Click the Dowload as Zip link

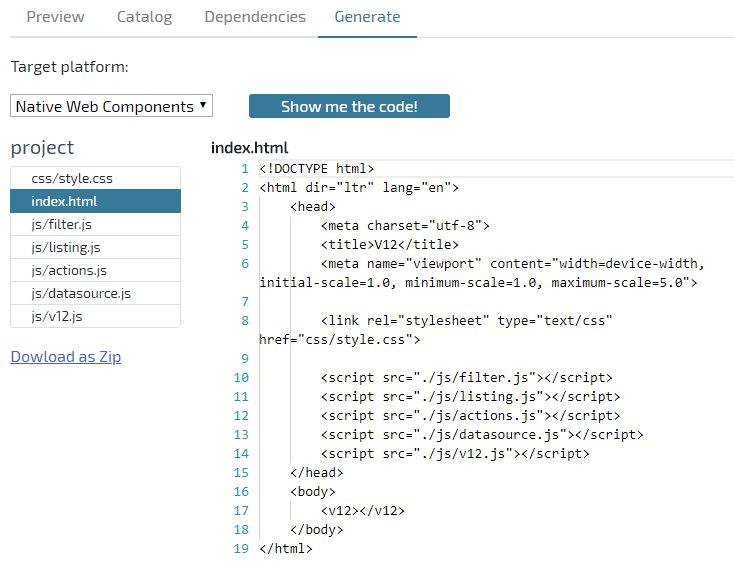[66, 357]
